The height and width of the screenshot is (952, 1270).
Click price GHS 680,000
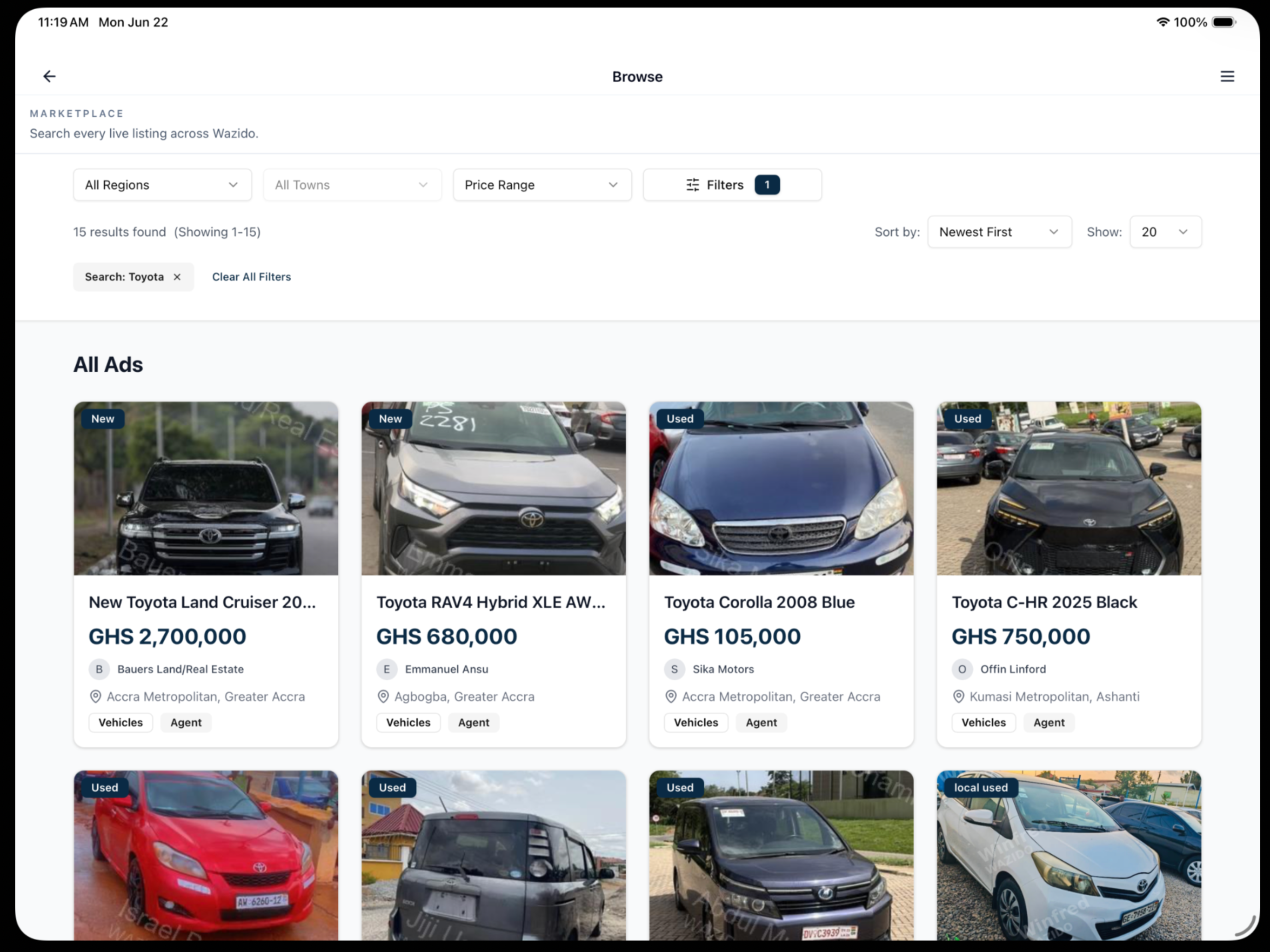click(x=447, y=637)
